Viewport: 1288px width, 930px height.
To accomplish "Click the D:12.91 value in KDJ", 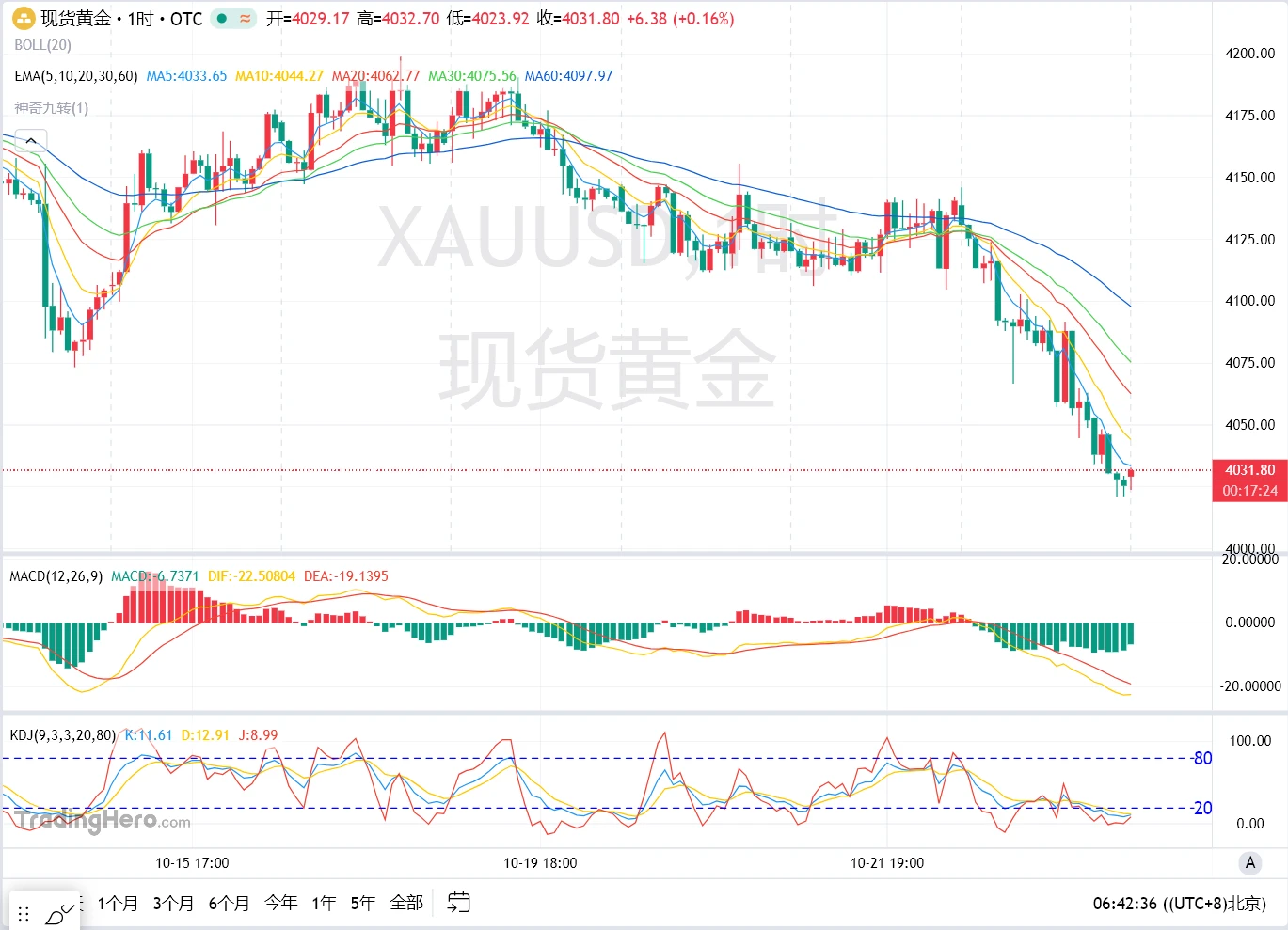I will pos(205,735).
